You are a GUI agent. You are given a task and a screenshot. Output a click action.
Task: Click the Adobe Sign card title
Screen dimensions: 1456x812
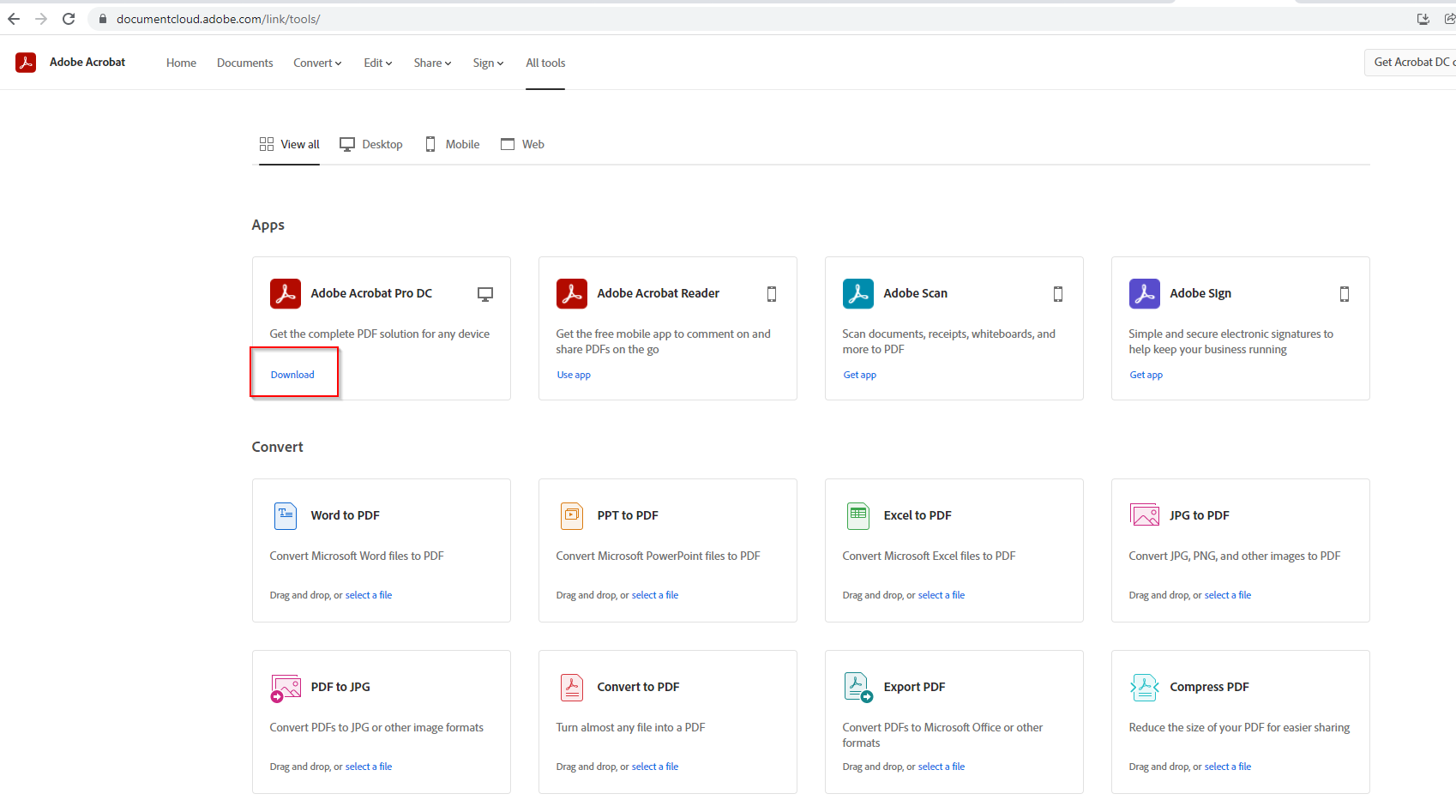pyautogui.click(x=1200, y=293)
